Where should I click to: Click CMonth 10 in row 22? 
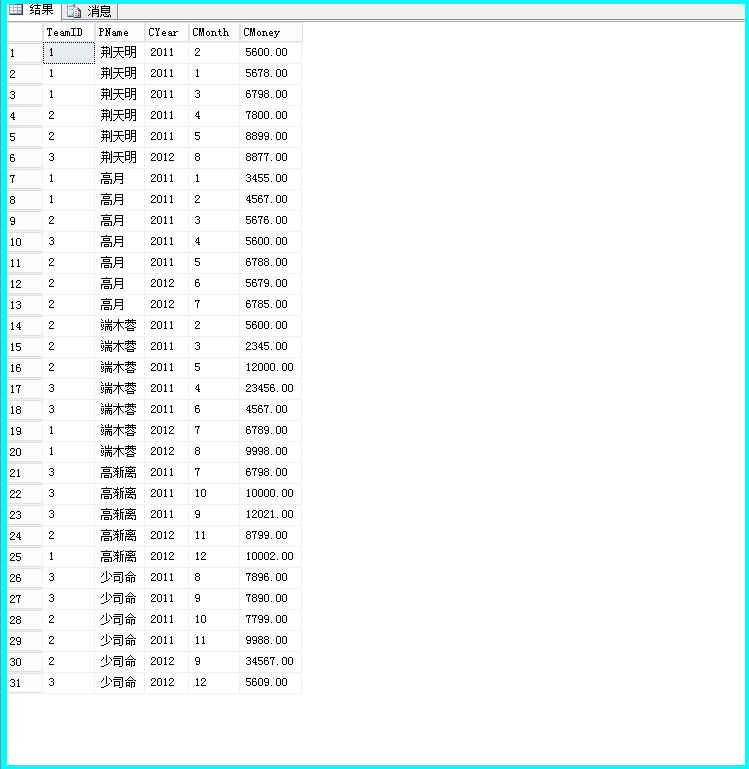201,493
